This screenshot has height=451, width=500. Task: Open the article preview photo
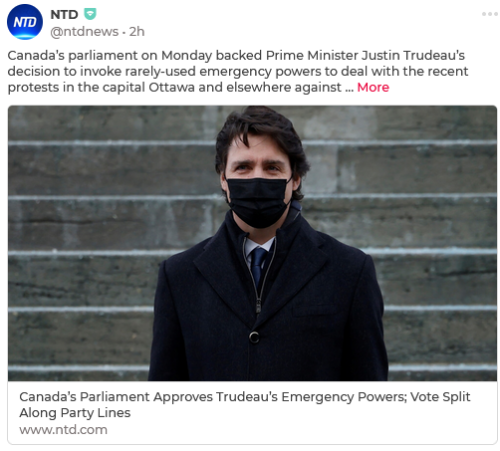point(252,243)
